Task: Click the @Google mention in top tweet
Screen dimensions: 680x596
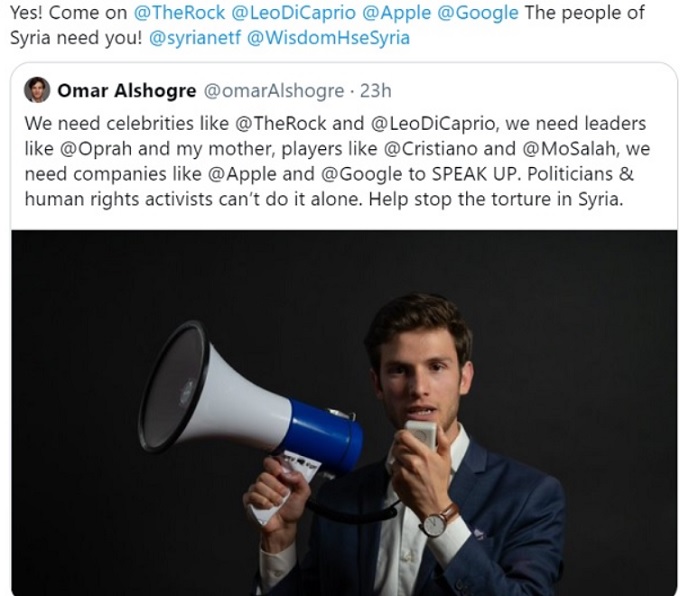Action: [x=478, y=13]
